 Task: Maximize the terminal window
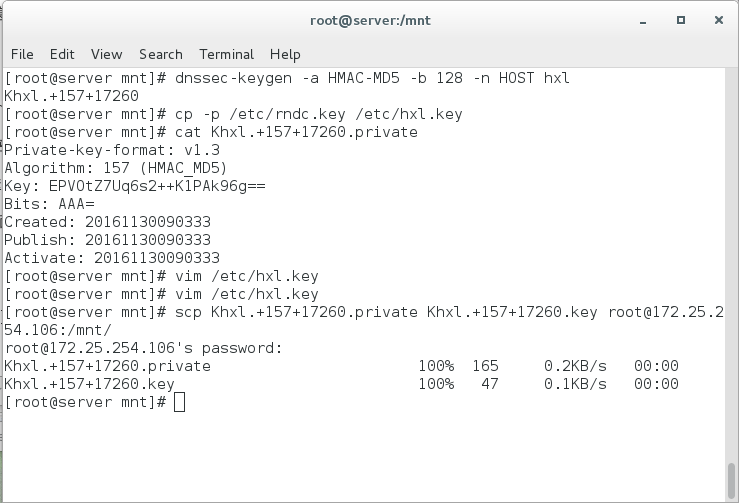[681, 20]
